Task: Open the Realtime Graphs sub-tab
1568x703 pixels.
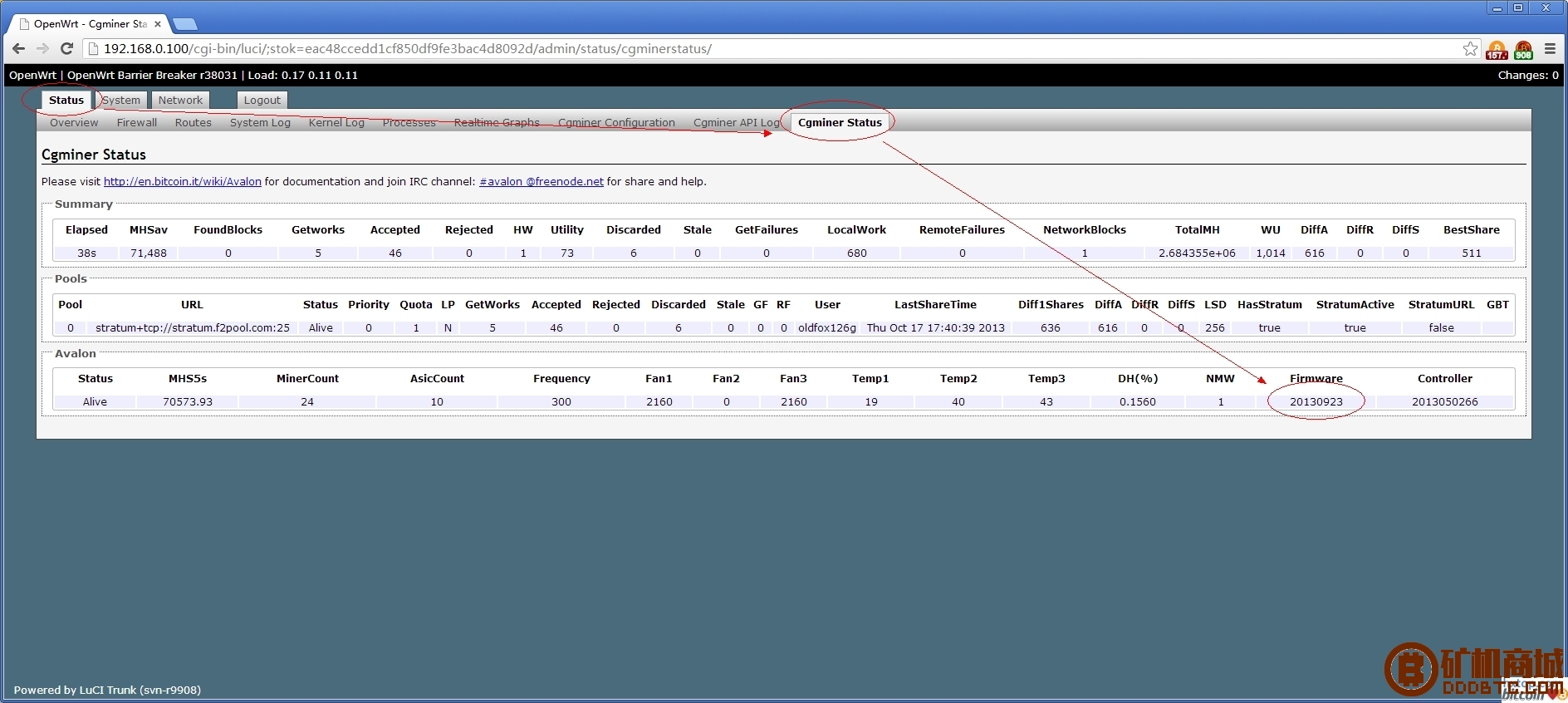Action: pyautogui.click(x=497, y=122)
